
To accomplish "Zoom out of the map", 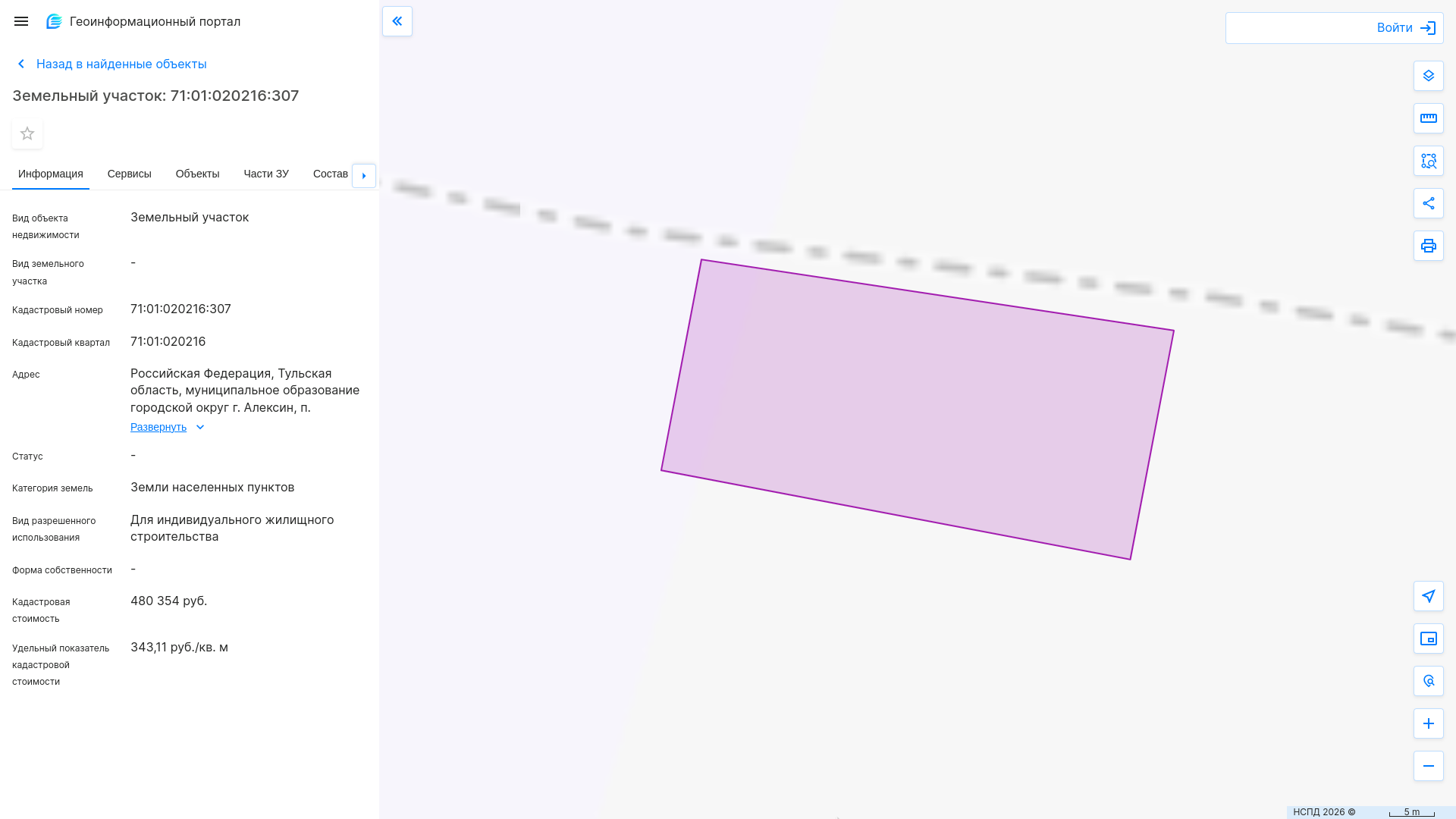I will tap(1428, 766).
